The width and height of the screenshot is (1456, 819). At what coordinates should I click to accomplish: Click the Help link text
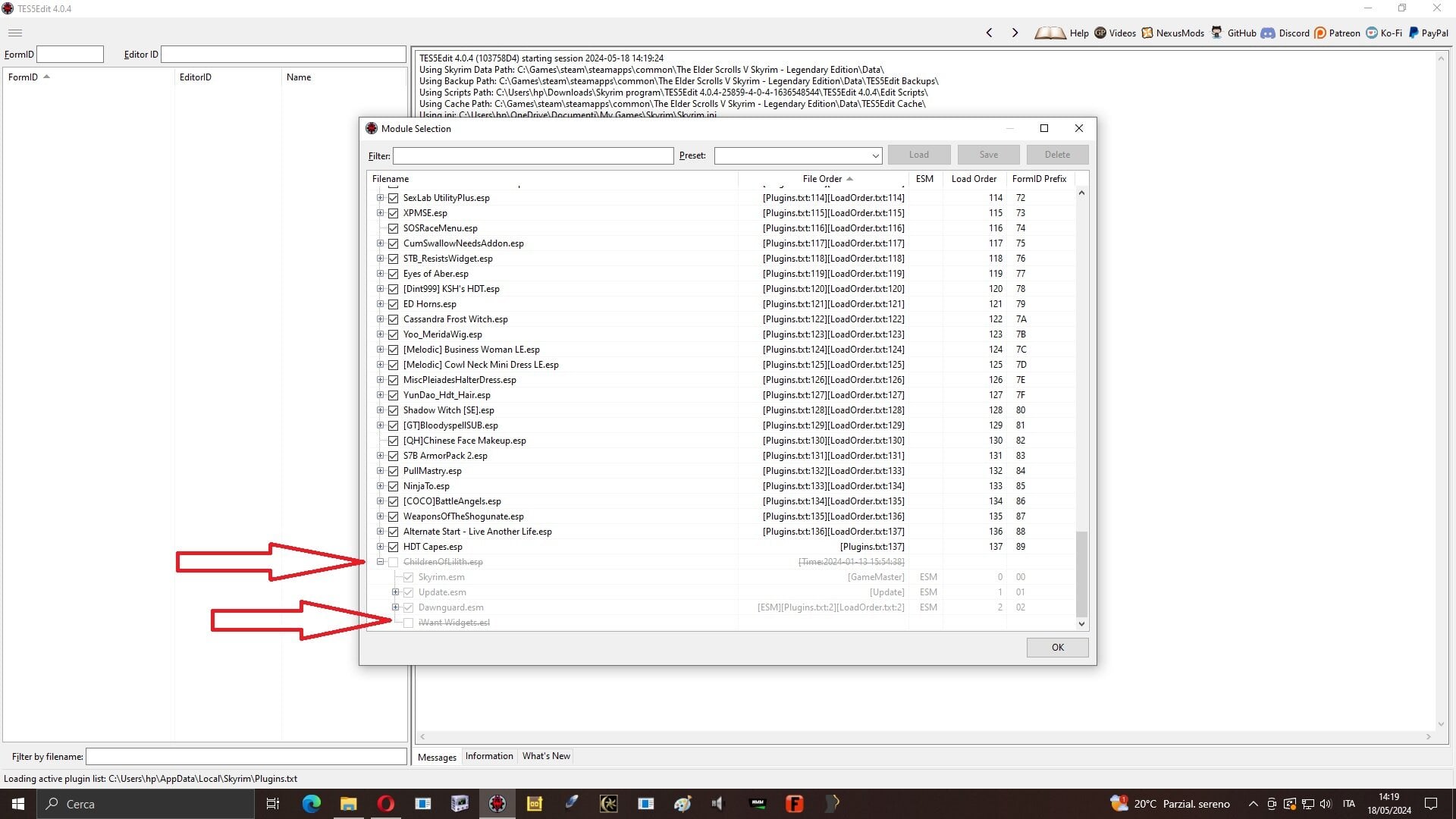point(1078,33)
